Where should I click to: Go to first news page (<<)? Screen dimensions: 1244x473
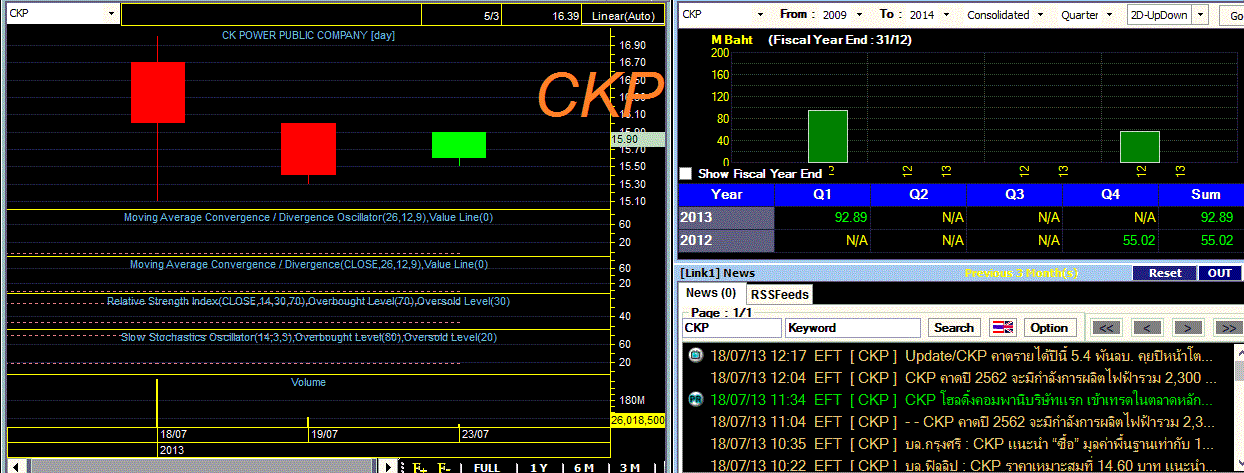[1106, 327]
